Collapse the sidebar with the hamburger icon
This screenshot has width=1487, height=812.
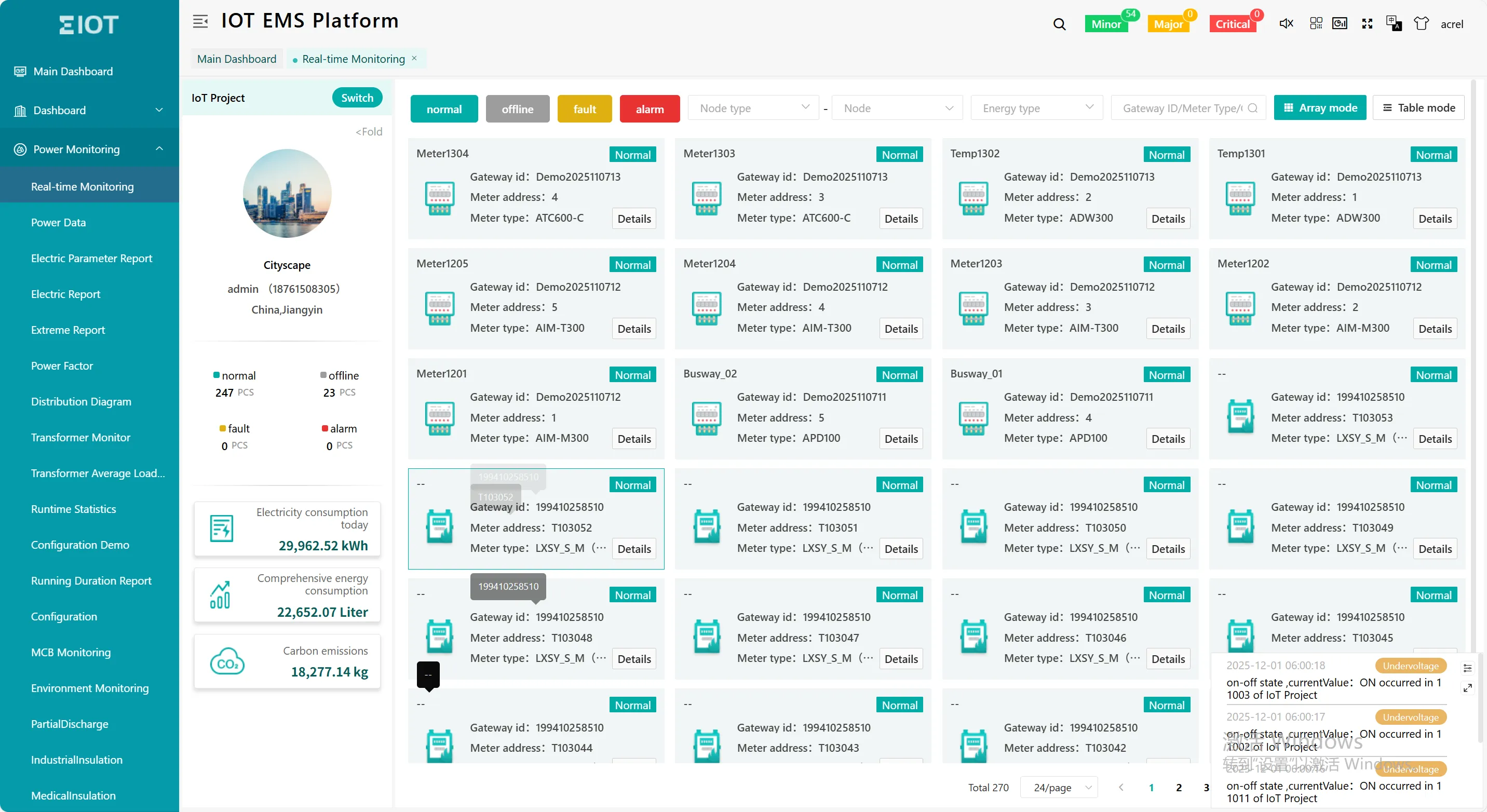point(200,21)
